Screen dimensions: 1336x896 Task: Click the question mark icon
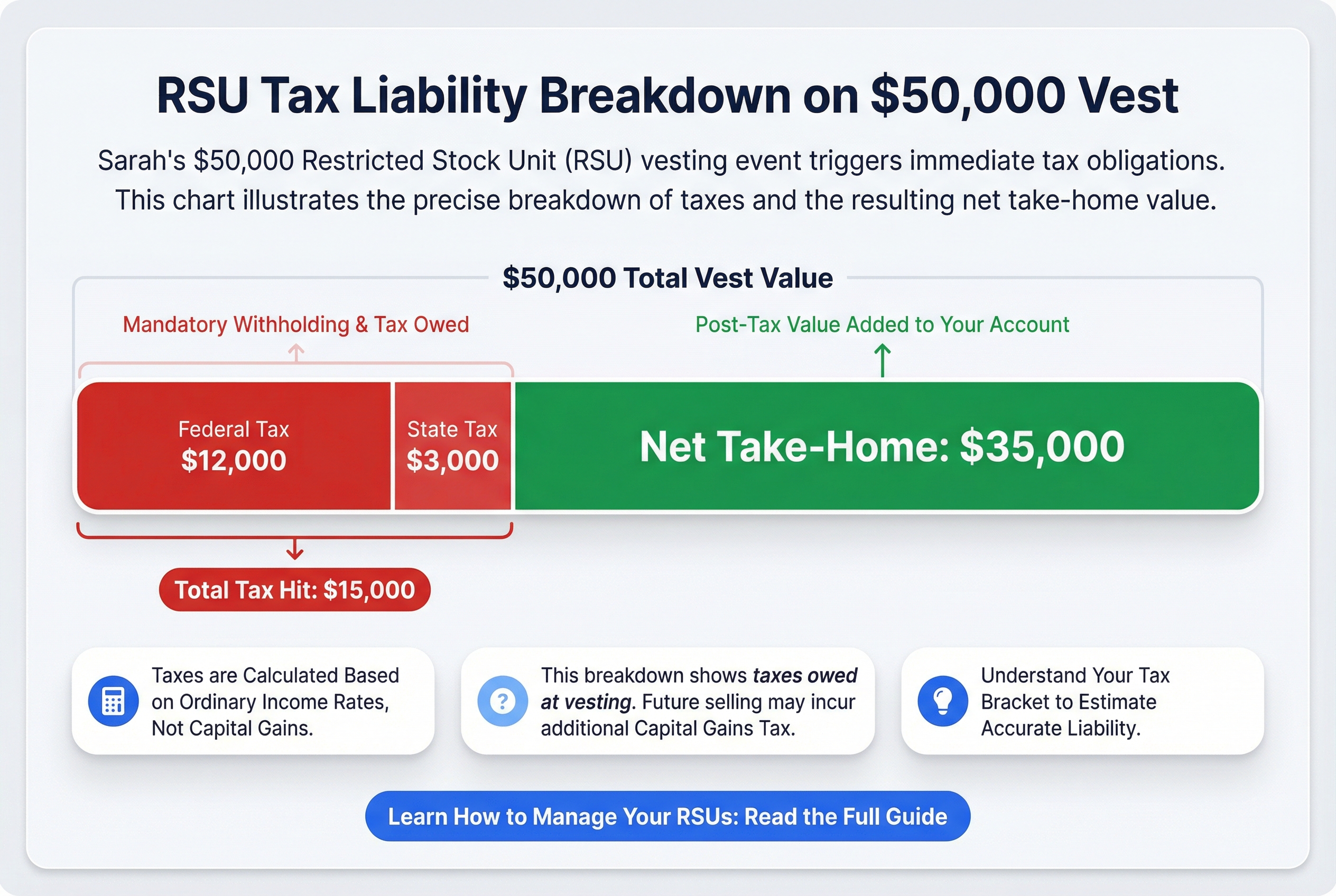503,701
